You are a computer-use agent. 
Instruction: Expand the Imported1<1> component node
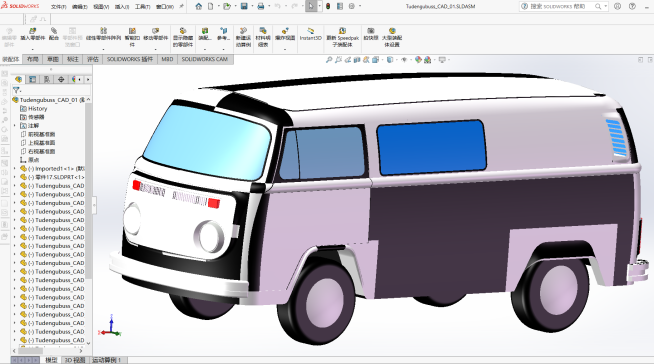15,168
